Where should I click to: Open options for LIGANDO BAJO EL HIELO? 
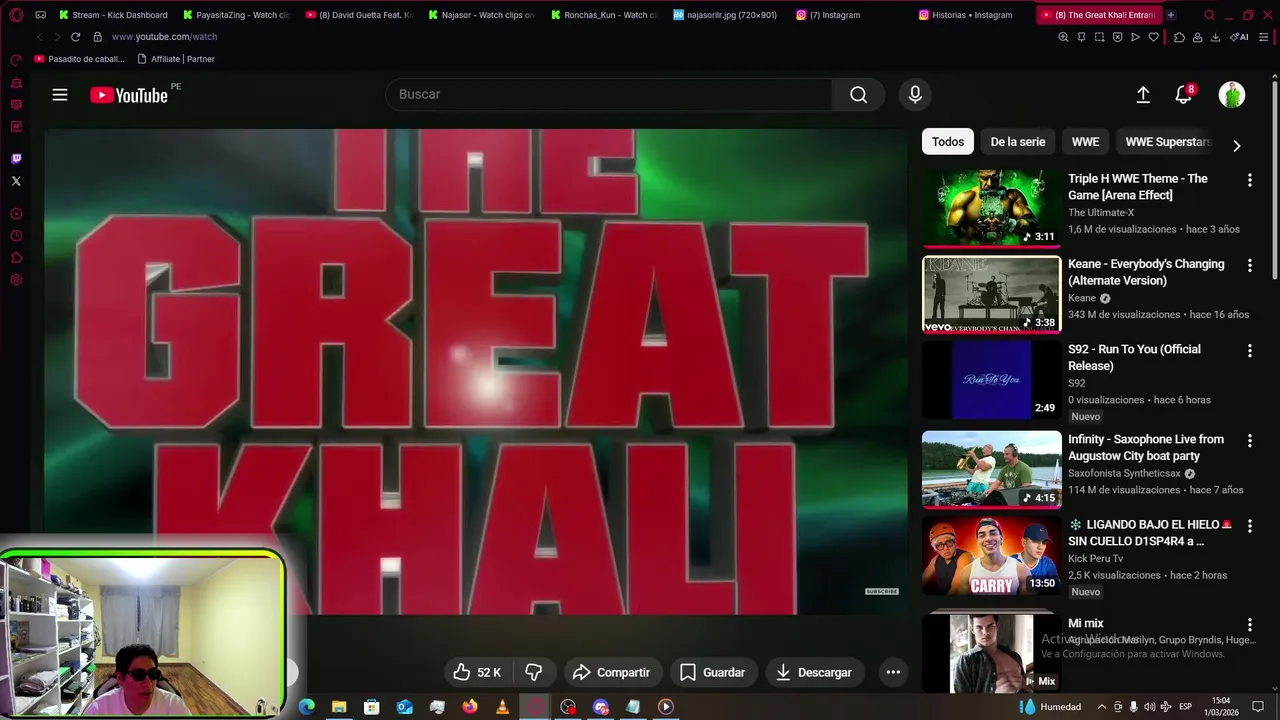pyautogui.click(x=1249, y=525)
